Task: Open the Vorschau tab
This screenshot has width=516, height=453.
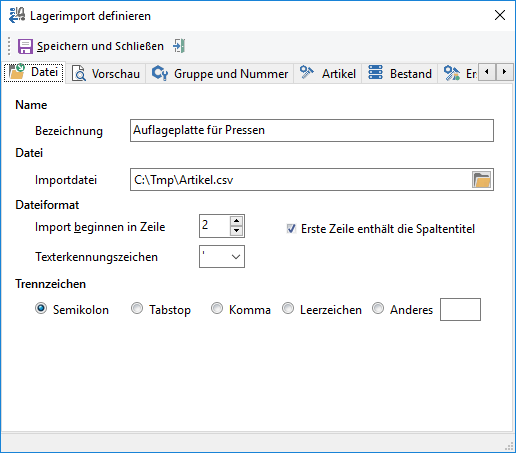Action: click(x=106, y=73)
